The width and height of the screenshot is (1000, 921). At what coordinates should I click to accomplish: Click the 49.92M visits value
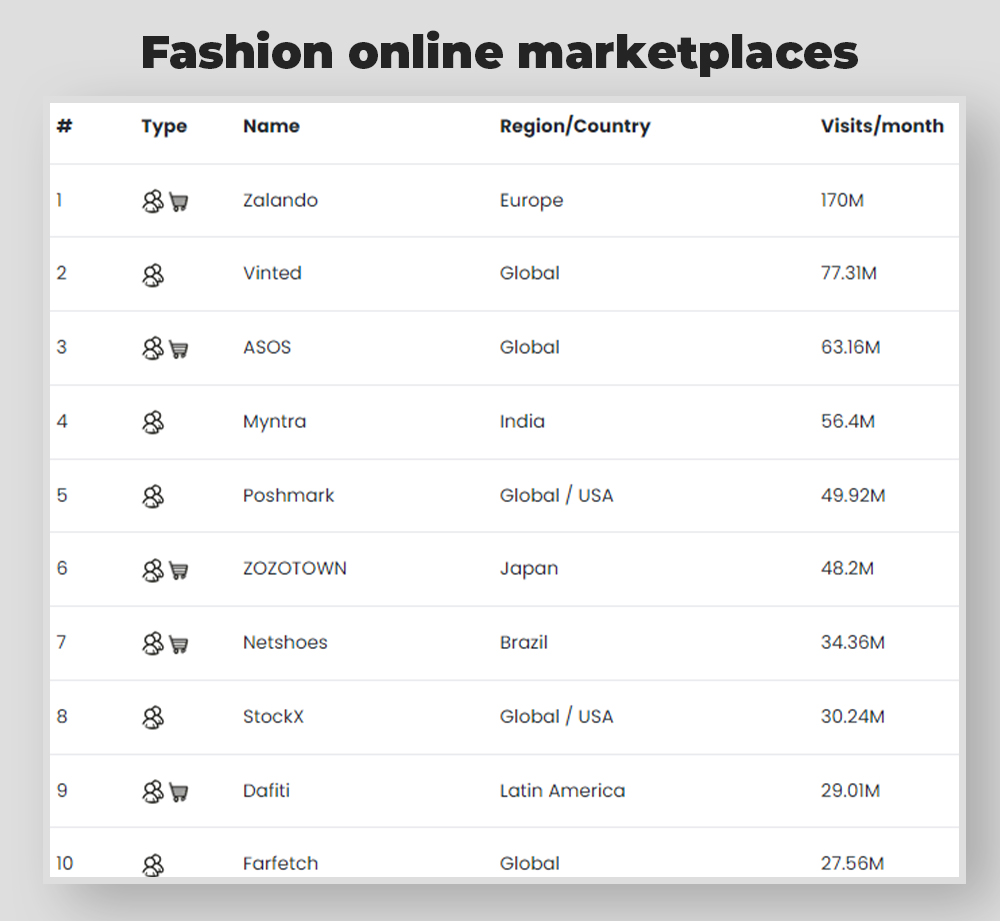coord(853,496)
